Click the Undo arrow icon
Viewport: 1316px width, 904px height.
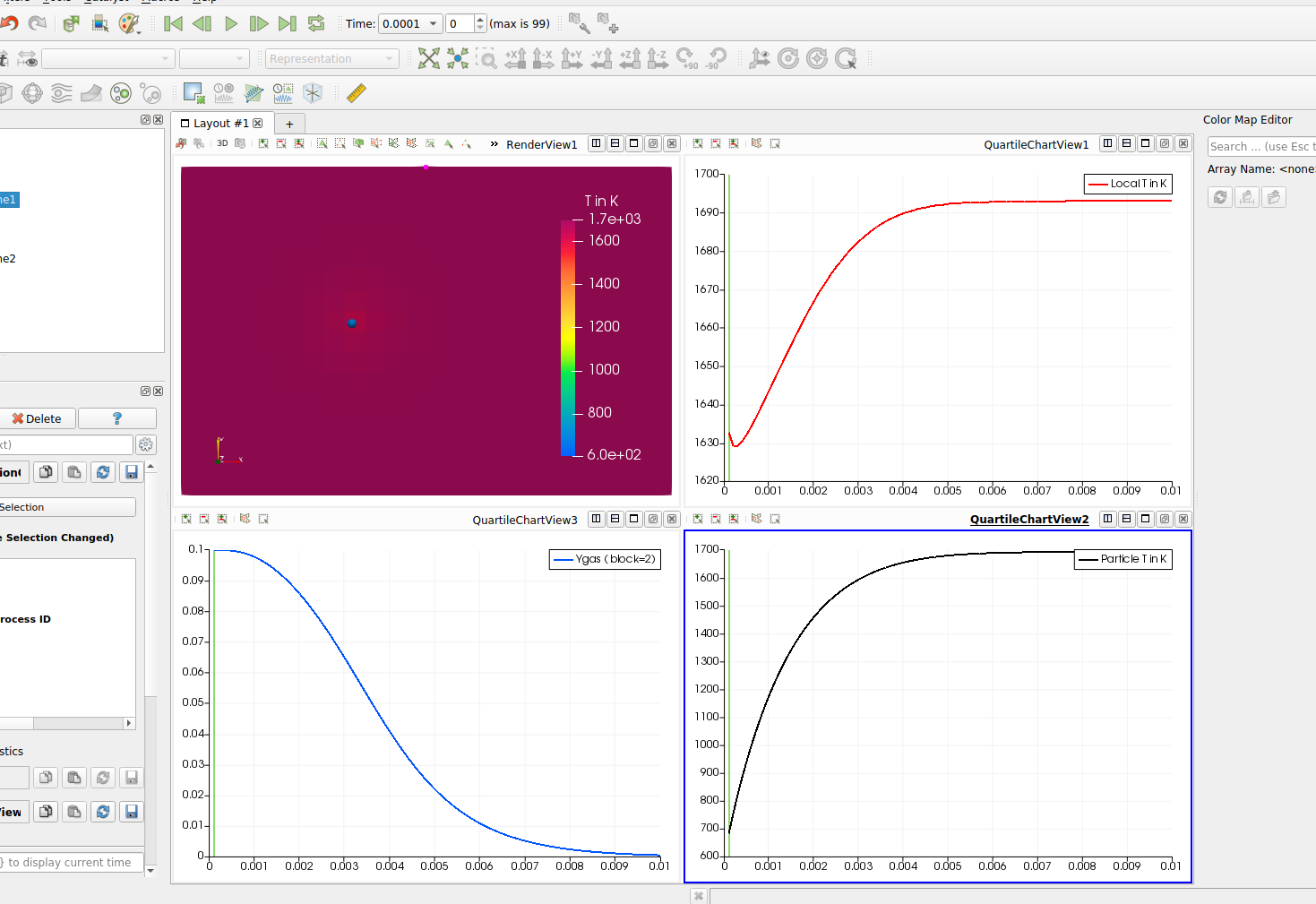click(x=10, y=24)
